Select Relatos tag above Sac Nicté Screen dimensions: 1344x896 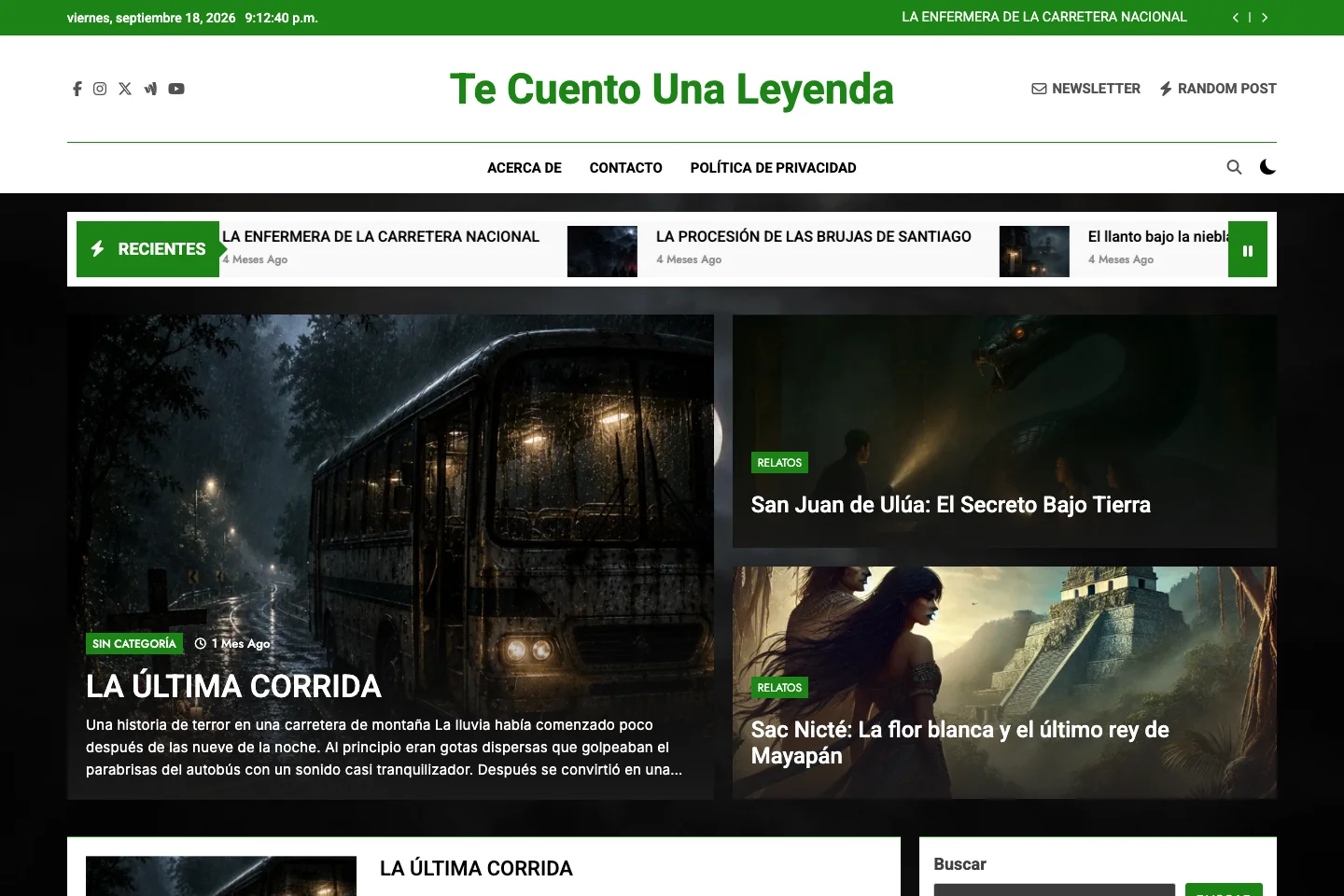(779, 688)
